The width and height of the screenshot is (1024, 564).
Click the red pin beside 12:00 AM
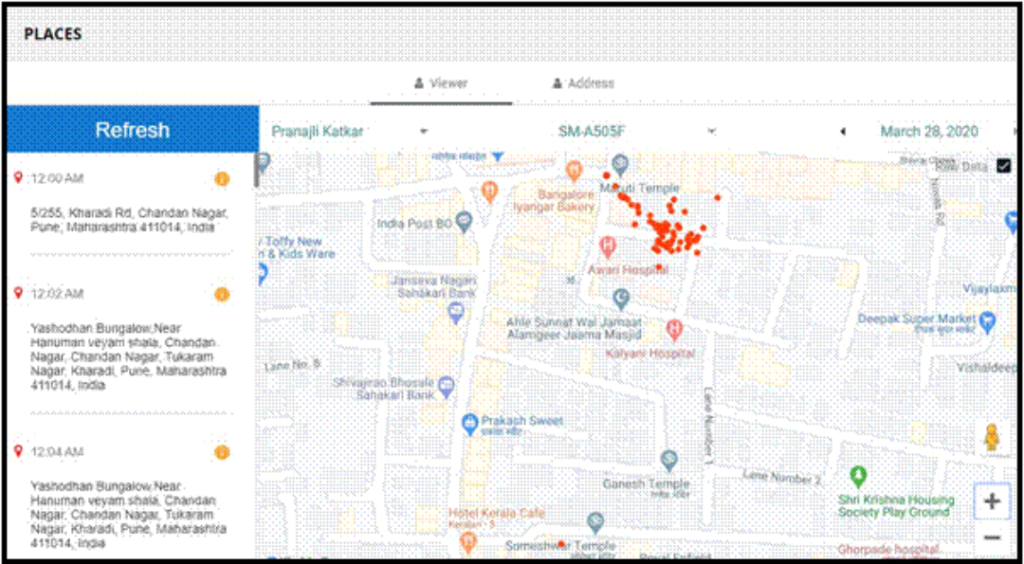(18, 178)
